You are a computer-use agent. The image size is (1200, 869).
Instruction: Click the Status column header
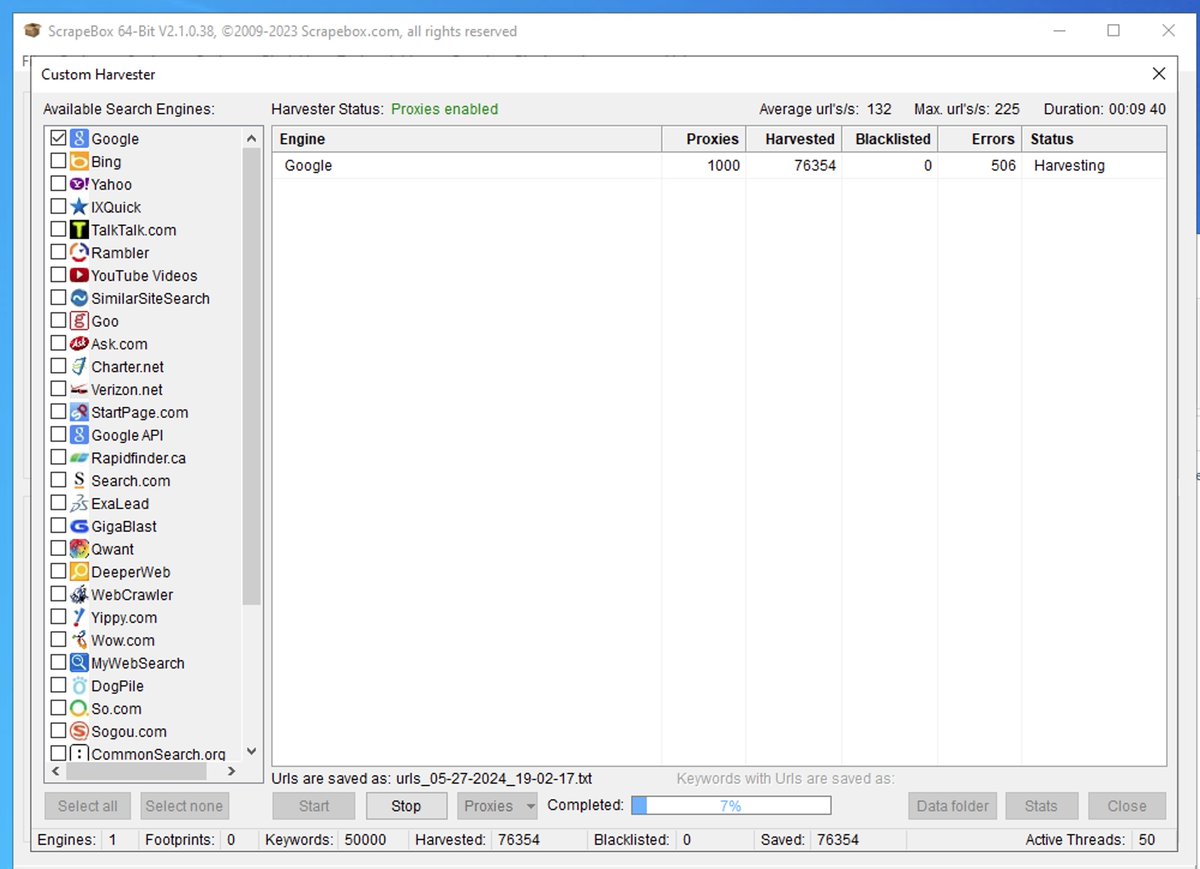click(x=1093, y=139)
